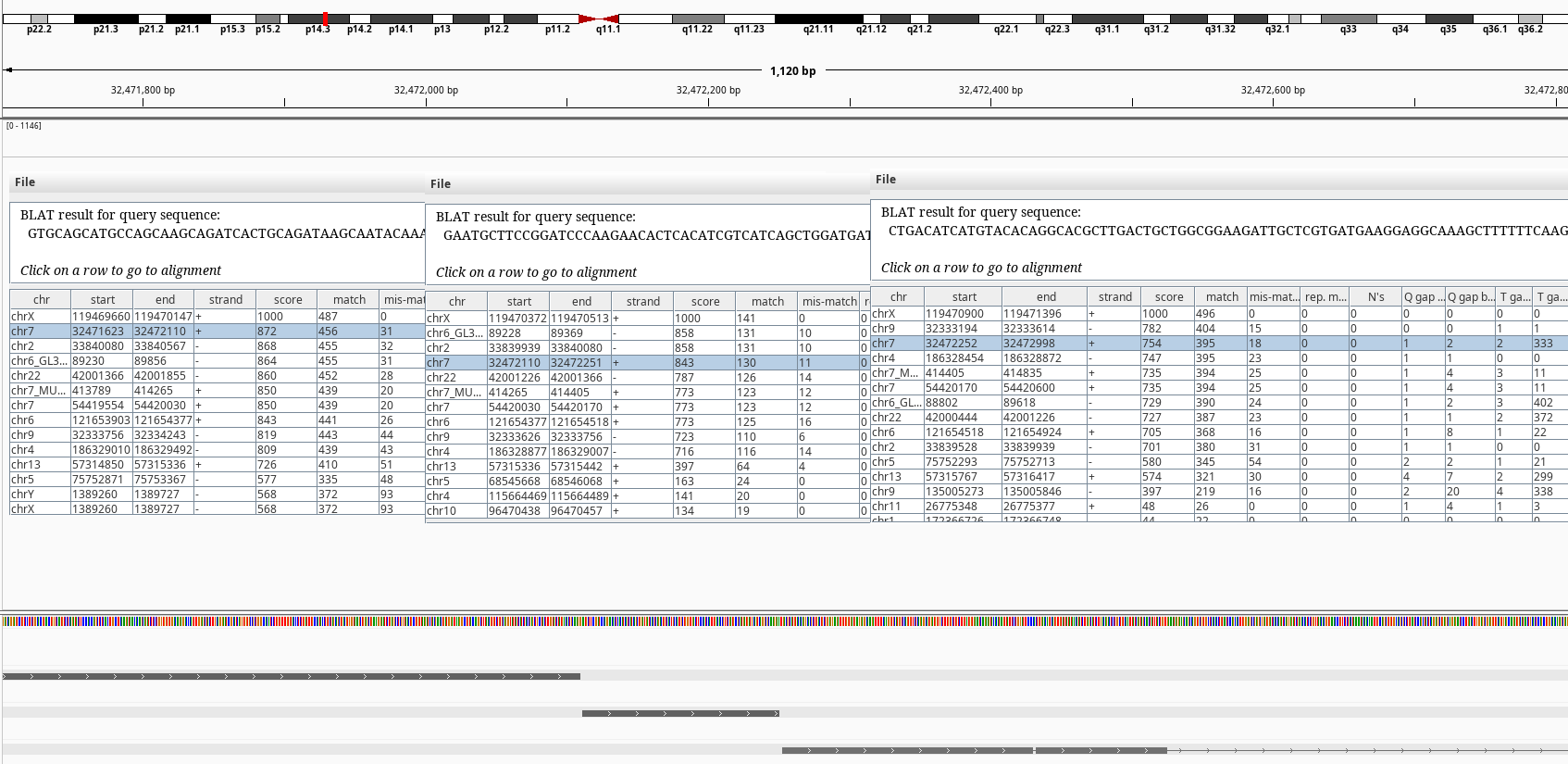Click query sequence text starting GTGCAGCATGCC
Viewport: 1568px width, 764px height.
point(226,233)
